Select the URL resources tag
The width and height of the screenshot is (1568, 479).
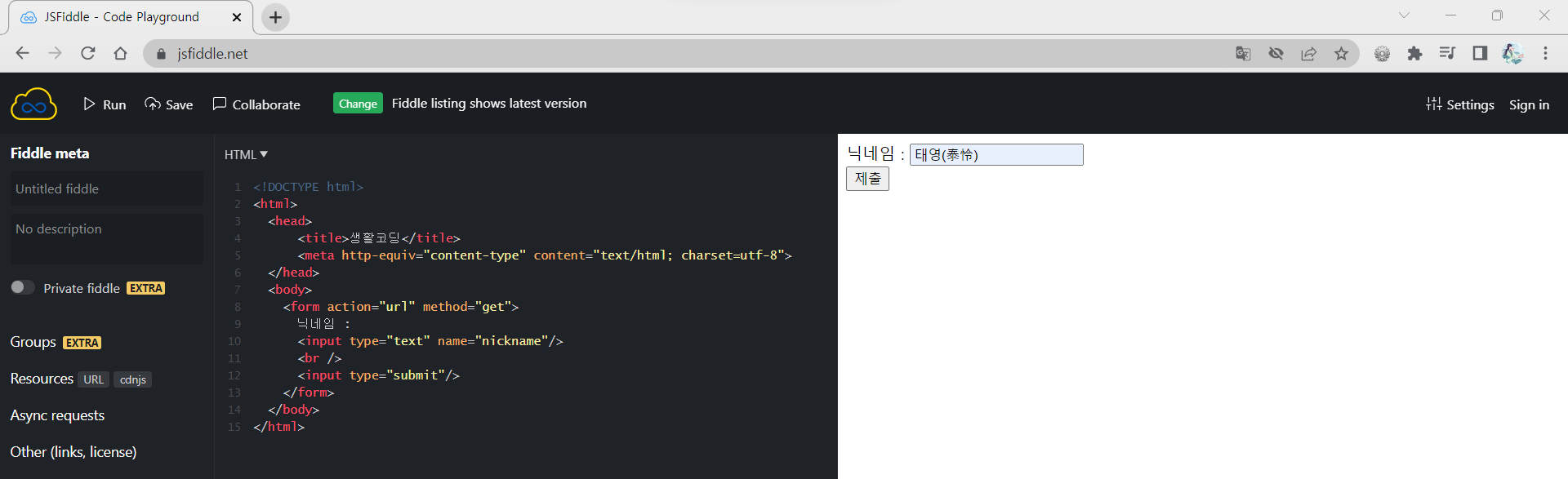tap(94, 379)
